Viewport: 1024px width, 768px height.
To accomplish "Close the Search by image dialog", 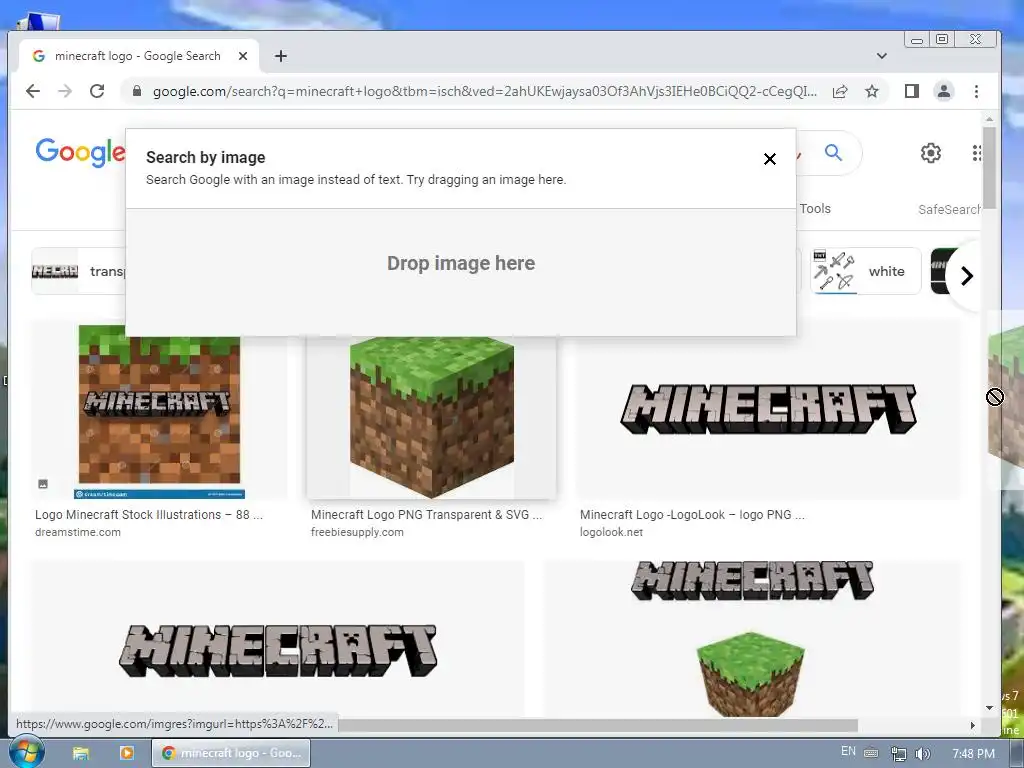I will (770, 159).
